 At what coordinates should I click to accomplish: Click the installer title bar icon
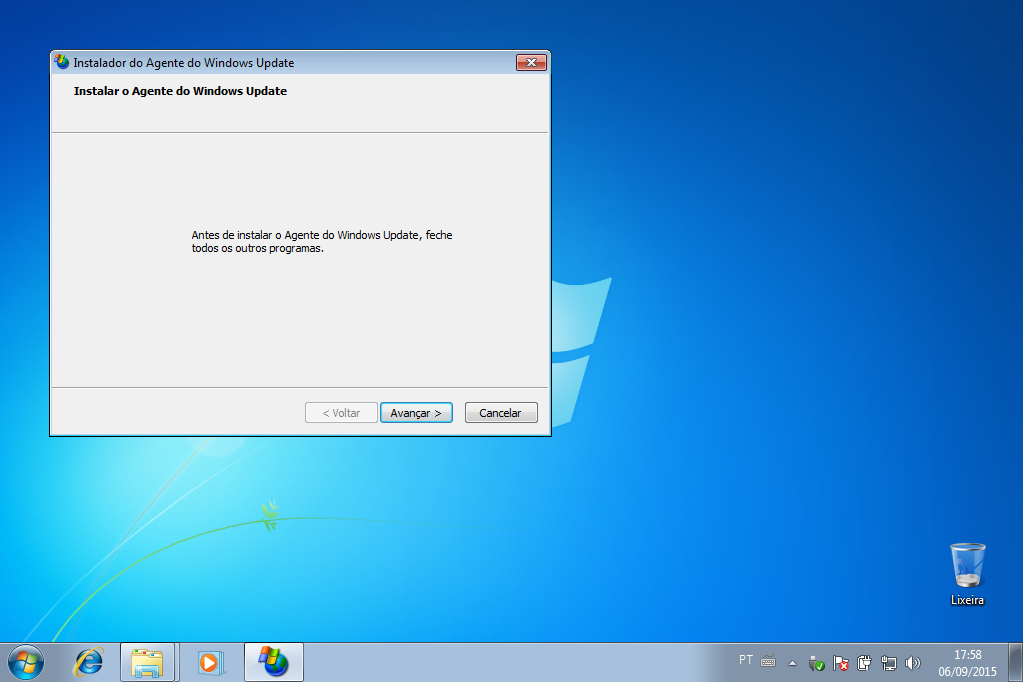pyautogui.click(x=62, y=62)
